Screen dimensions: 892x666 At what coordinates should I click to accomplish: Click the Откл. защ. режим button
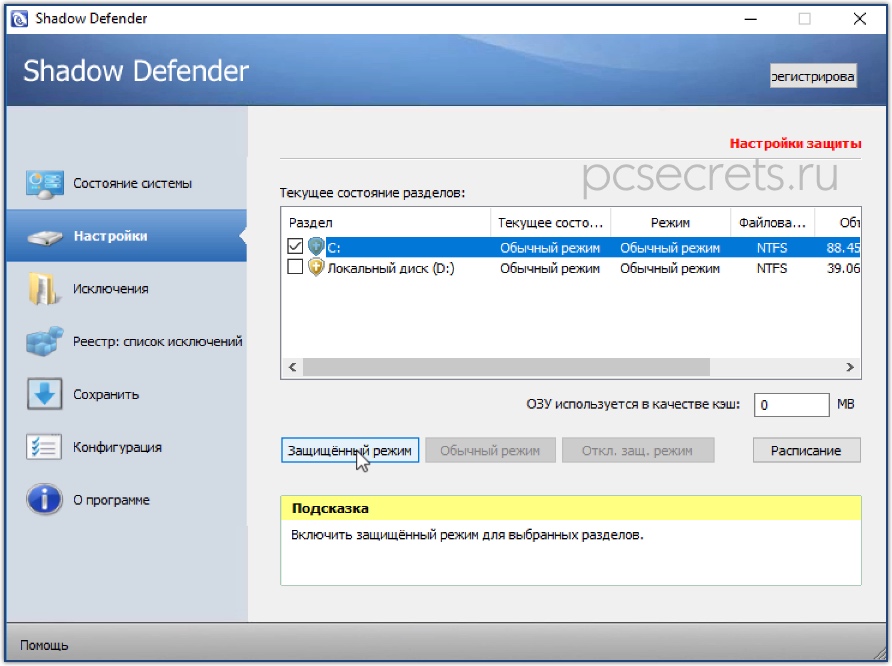click(638, 450)
